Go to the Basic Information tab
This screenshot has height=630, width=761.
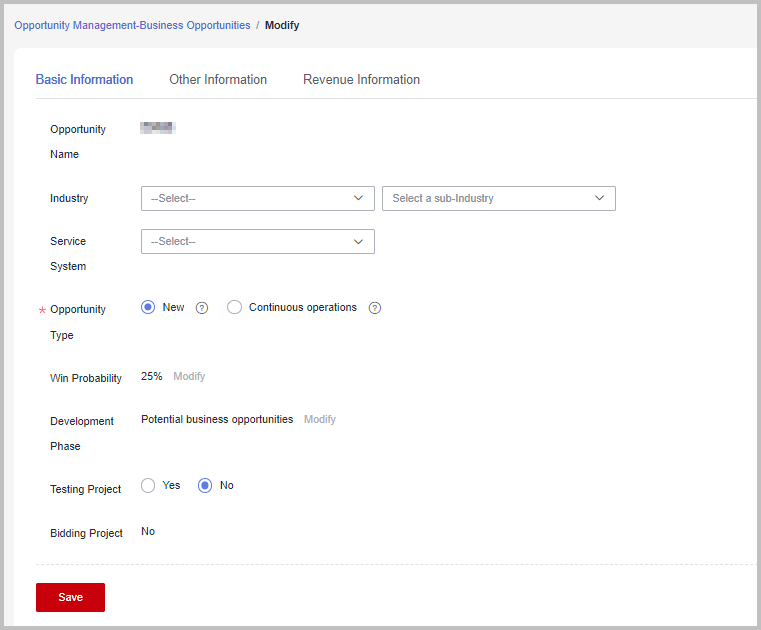pos(84,80)
